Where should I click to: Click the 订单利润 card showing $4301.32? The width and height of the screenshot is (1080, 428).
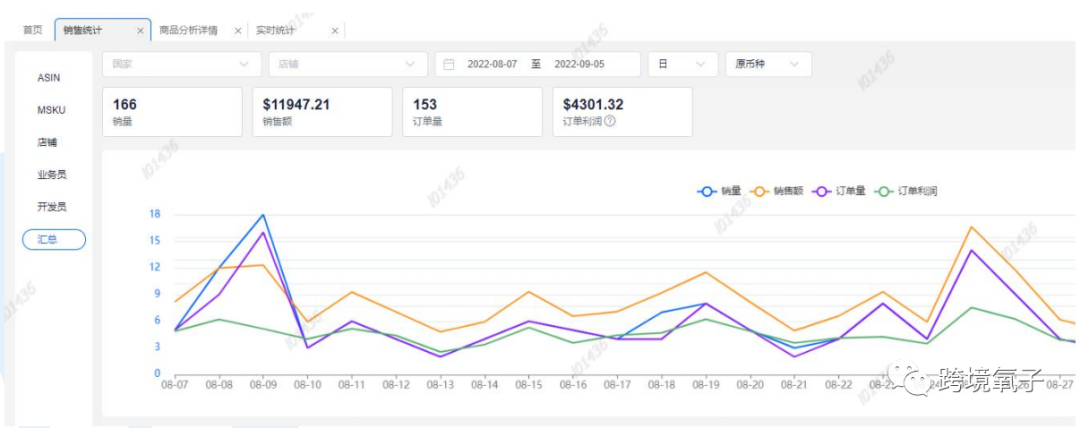coord(623,112)
